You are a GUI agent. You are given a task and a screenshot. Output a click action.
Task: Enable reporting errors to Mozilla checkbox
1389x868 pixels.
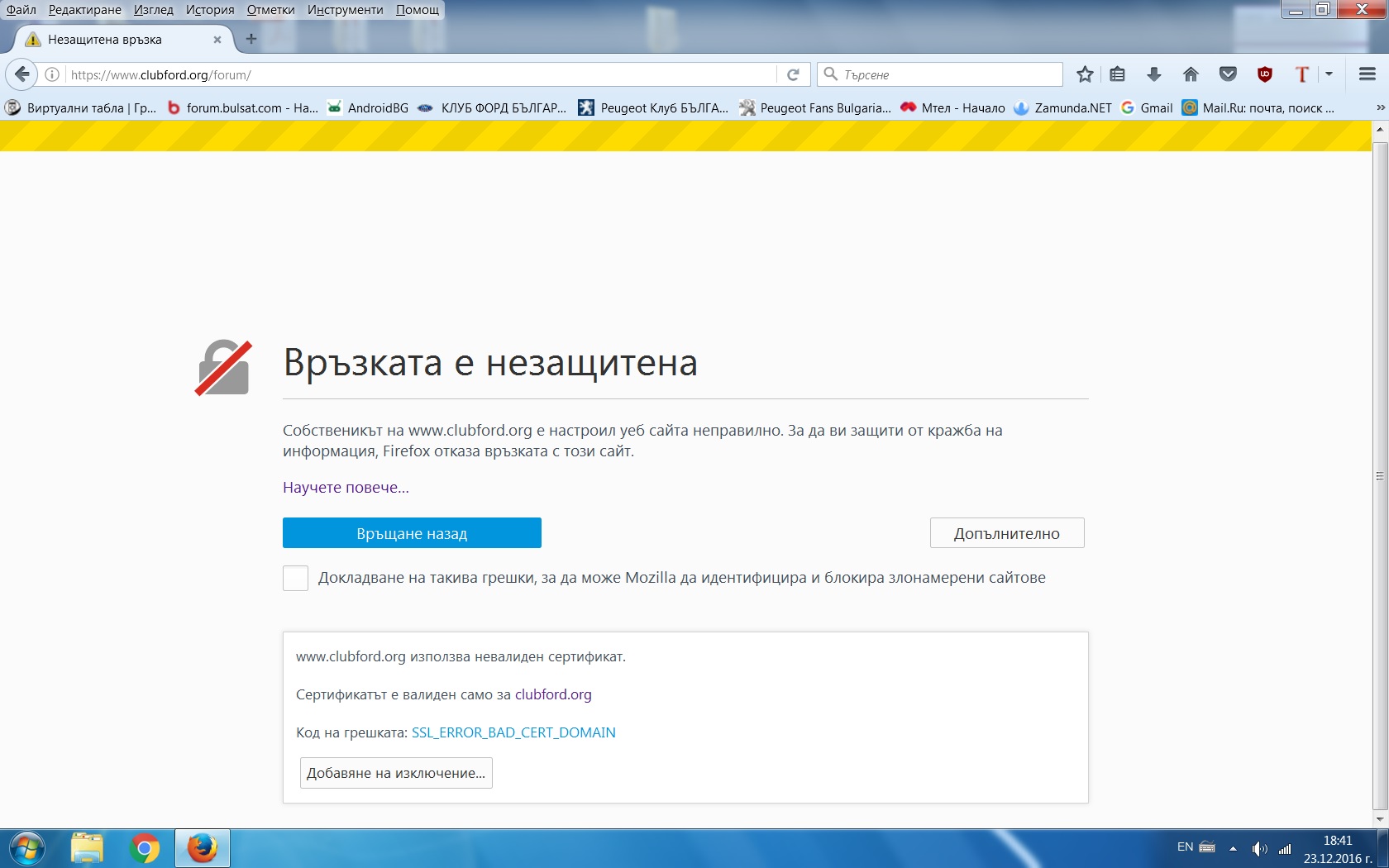point(295,578)
